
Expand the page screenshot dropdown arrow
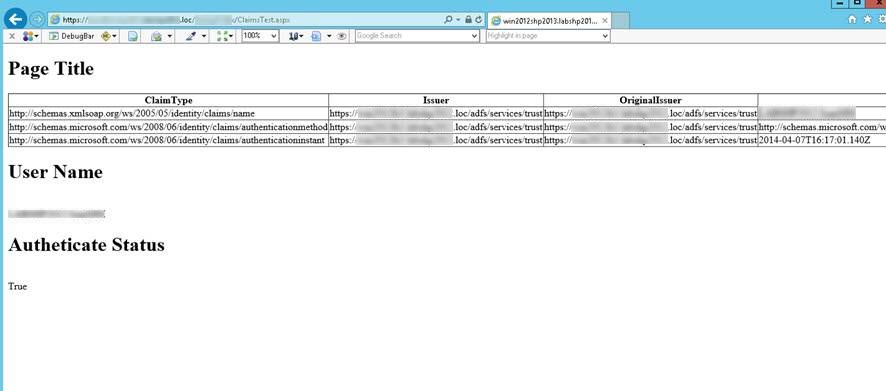click(329, 36)
